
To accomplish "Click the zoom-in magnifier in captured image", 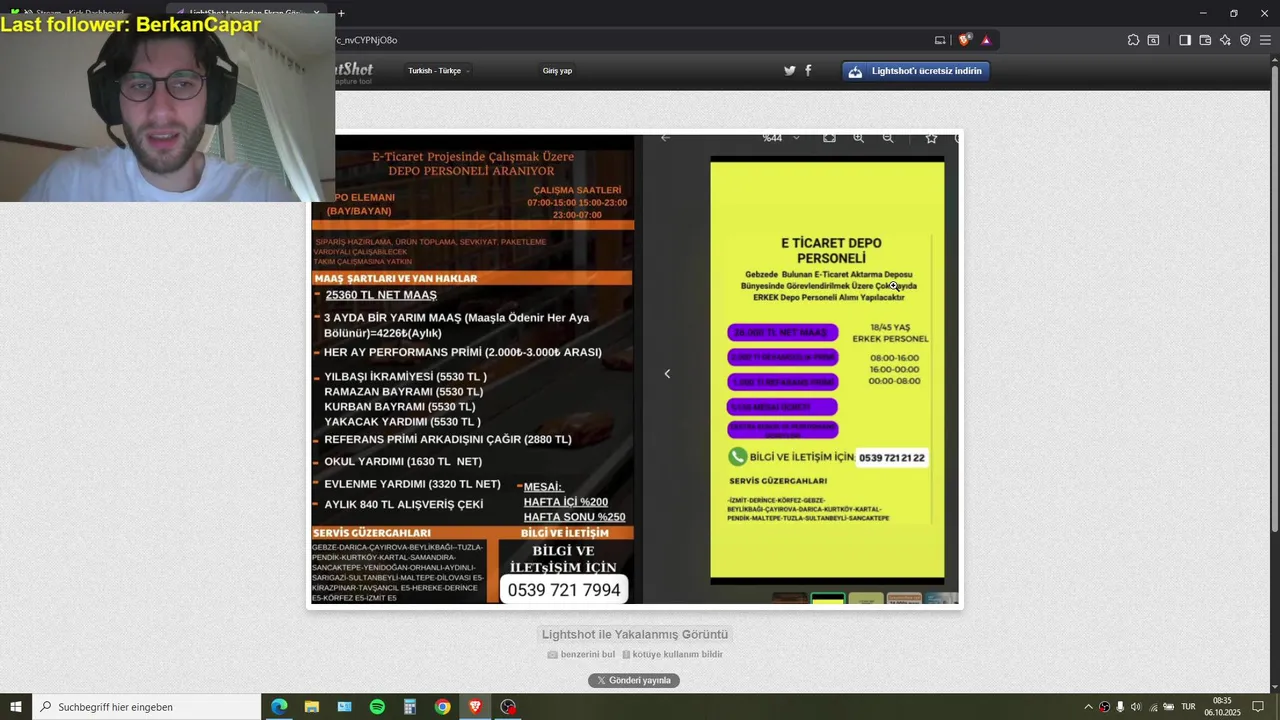I will click(x=858, y=138).
